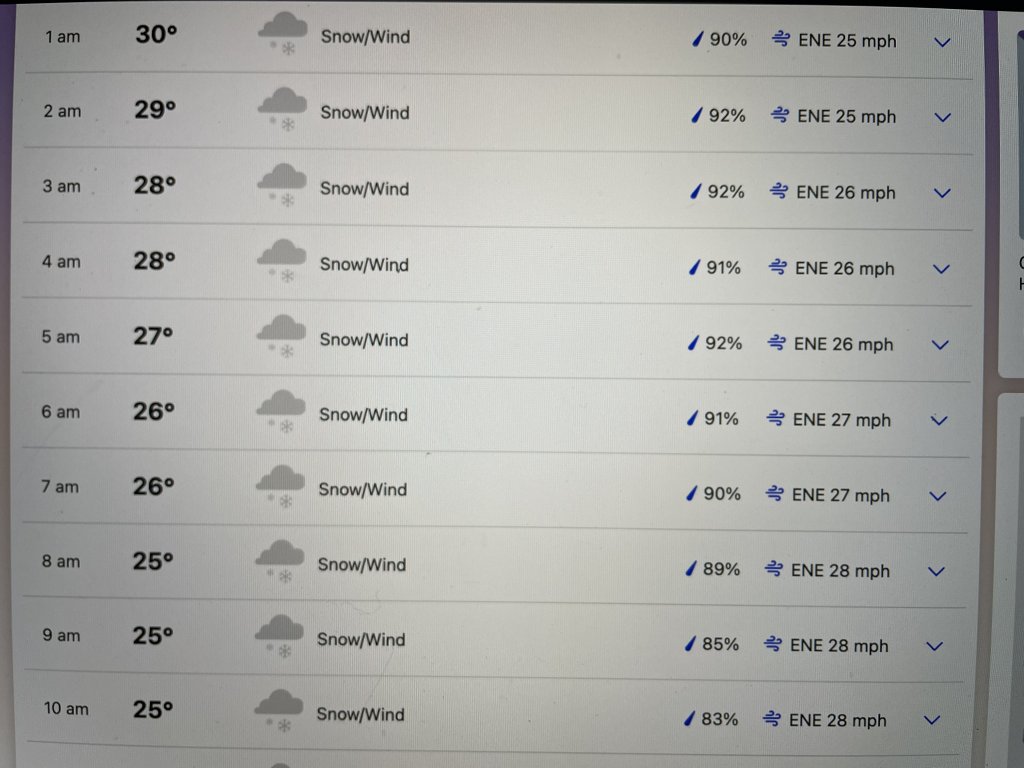1024x768 pixels.
Task: Click the wind icon in 5 am row
Action: point(777,344)
